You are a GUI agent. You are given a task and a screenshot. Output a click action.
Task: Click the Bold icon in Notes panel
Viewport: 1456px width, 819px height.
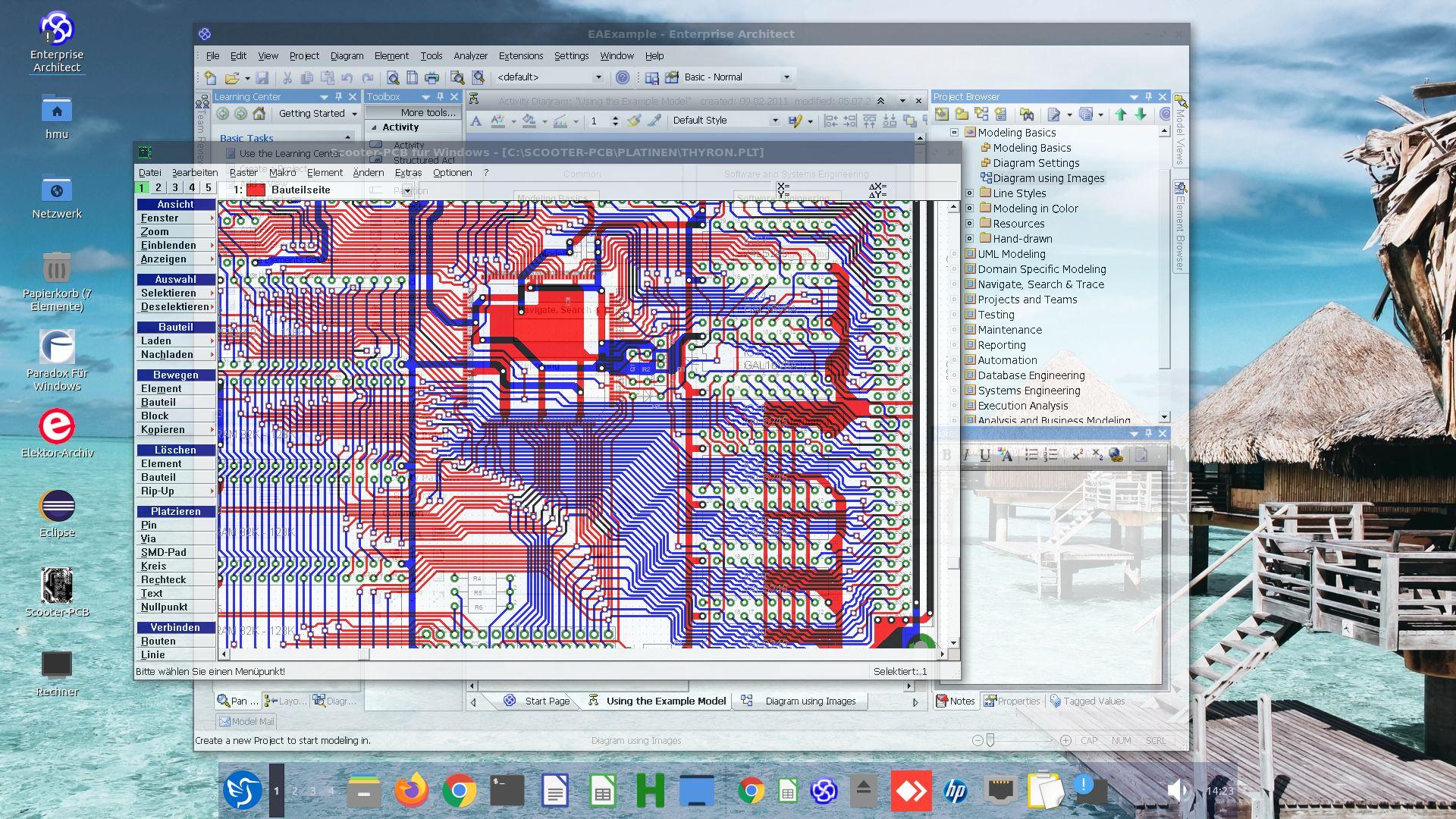[x=946, y=455]
